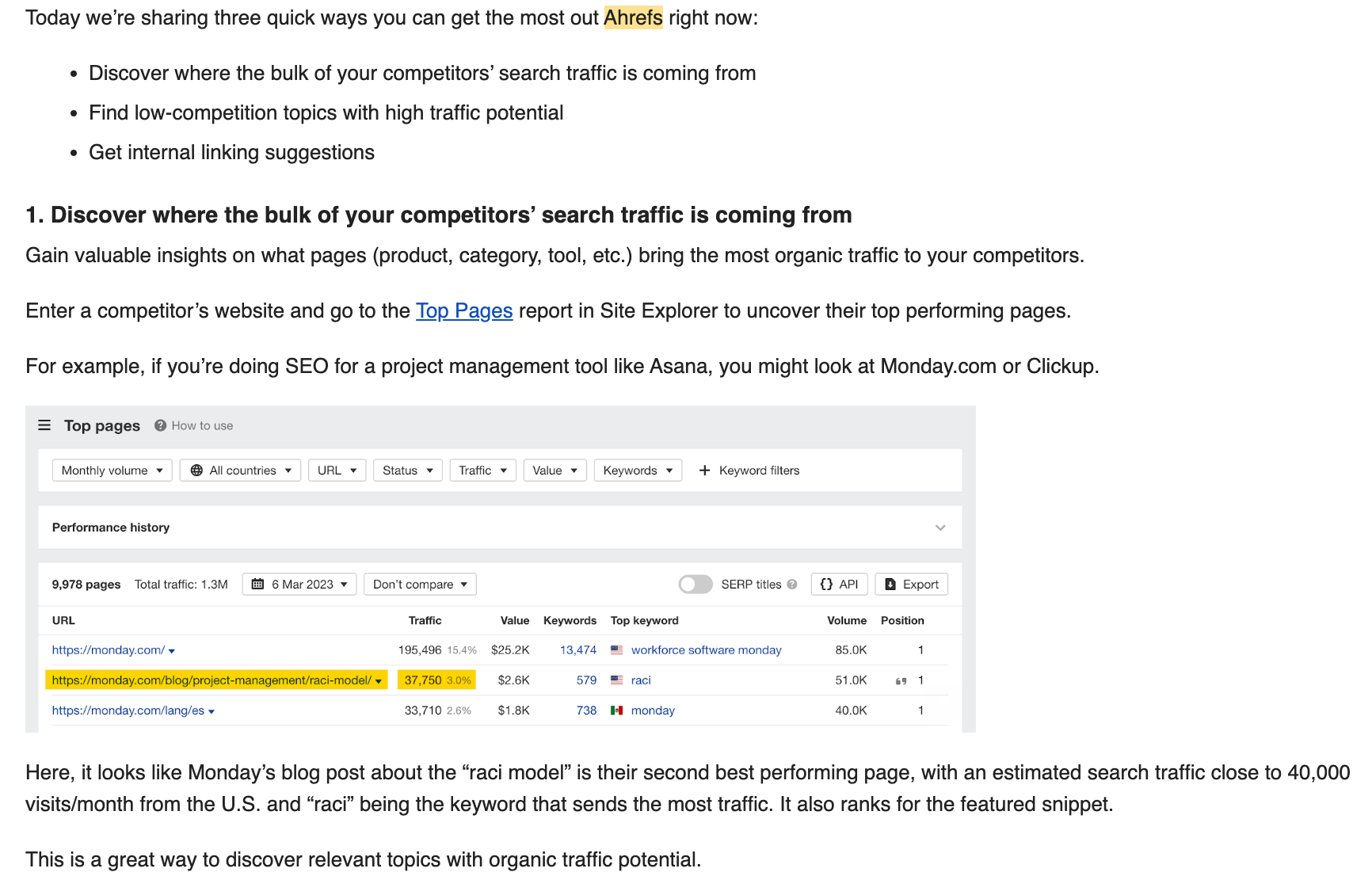Image resolution: width=1372 pixels, height=895 pixels.
Task: Click the Export button
Action: (x=912, y=585)
